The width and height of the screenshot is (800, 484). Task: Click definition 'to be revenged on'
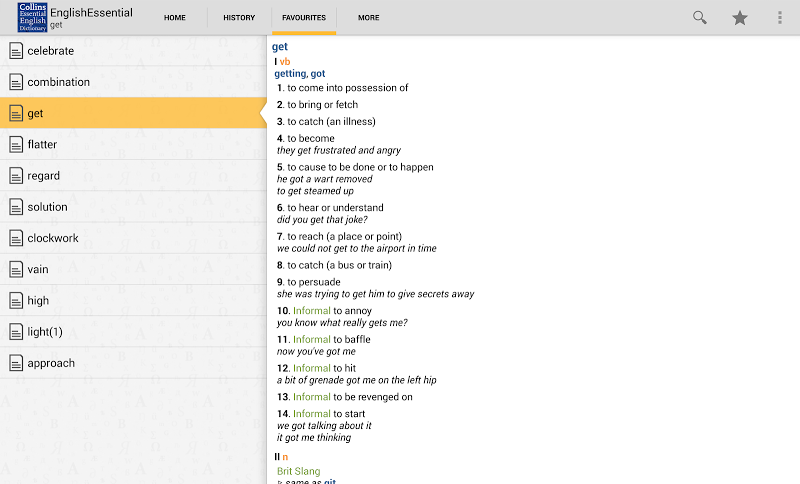click(372, 397)
